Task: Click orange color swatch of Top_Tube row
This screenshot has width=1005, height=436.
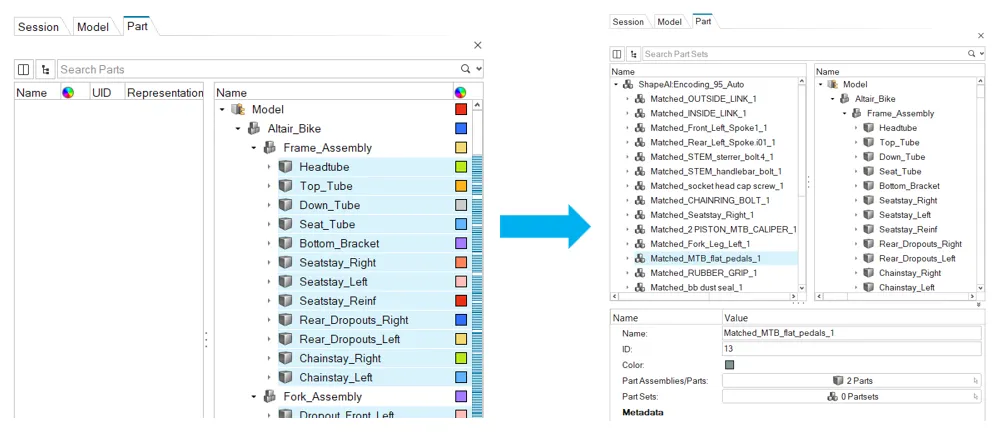Action: (x=460, y=186)
